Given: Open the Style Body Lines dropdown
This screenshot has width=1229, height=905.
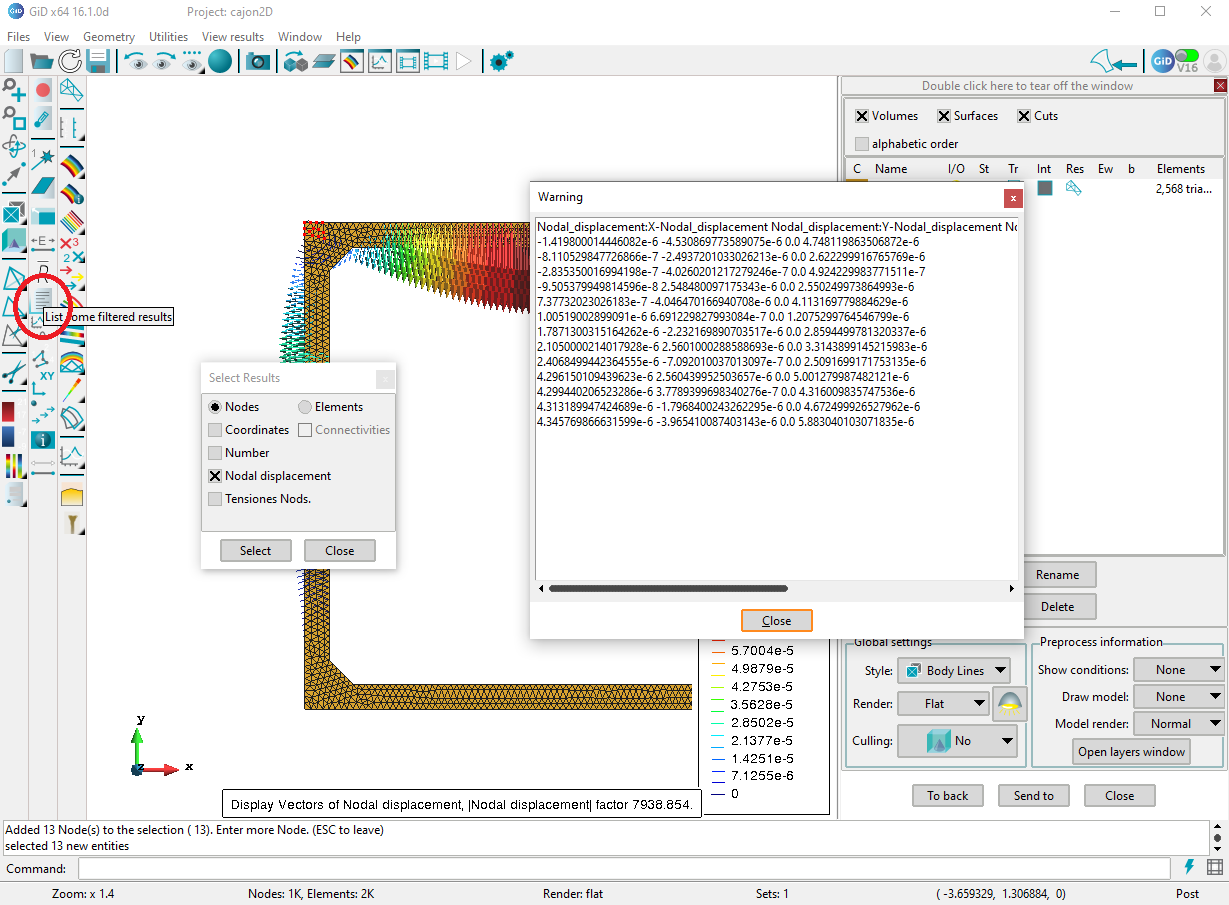Looking at the screenshot, I should [x=953, y=671].
